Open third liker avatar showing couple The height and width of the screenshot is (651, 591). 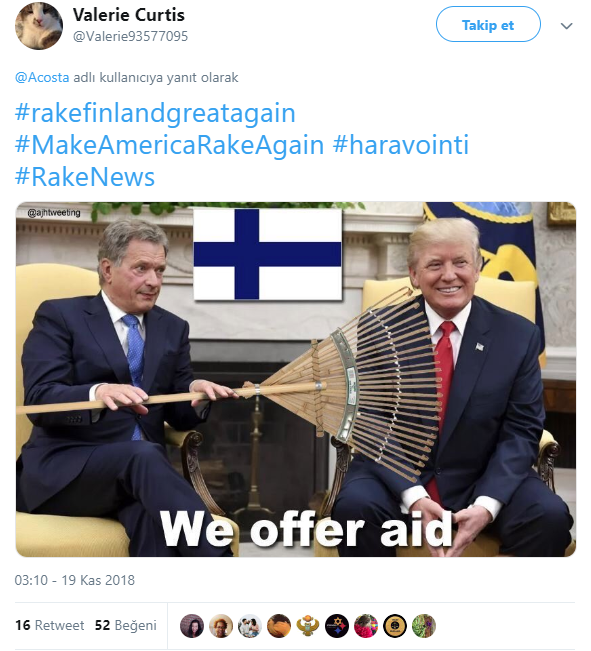(250, 626)
